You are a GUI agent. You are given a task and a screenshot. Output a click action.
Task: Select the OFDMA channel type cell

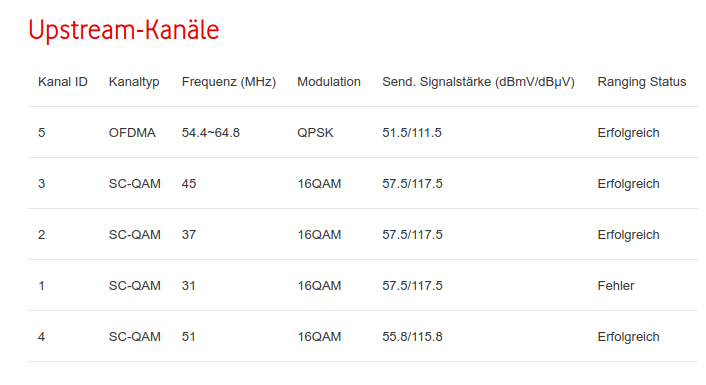pyautogui.click(x=132, y=133)
